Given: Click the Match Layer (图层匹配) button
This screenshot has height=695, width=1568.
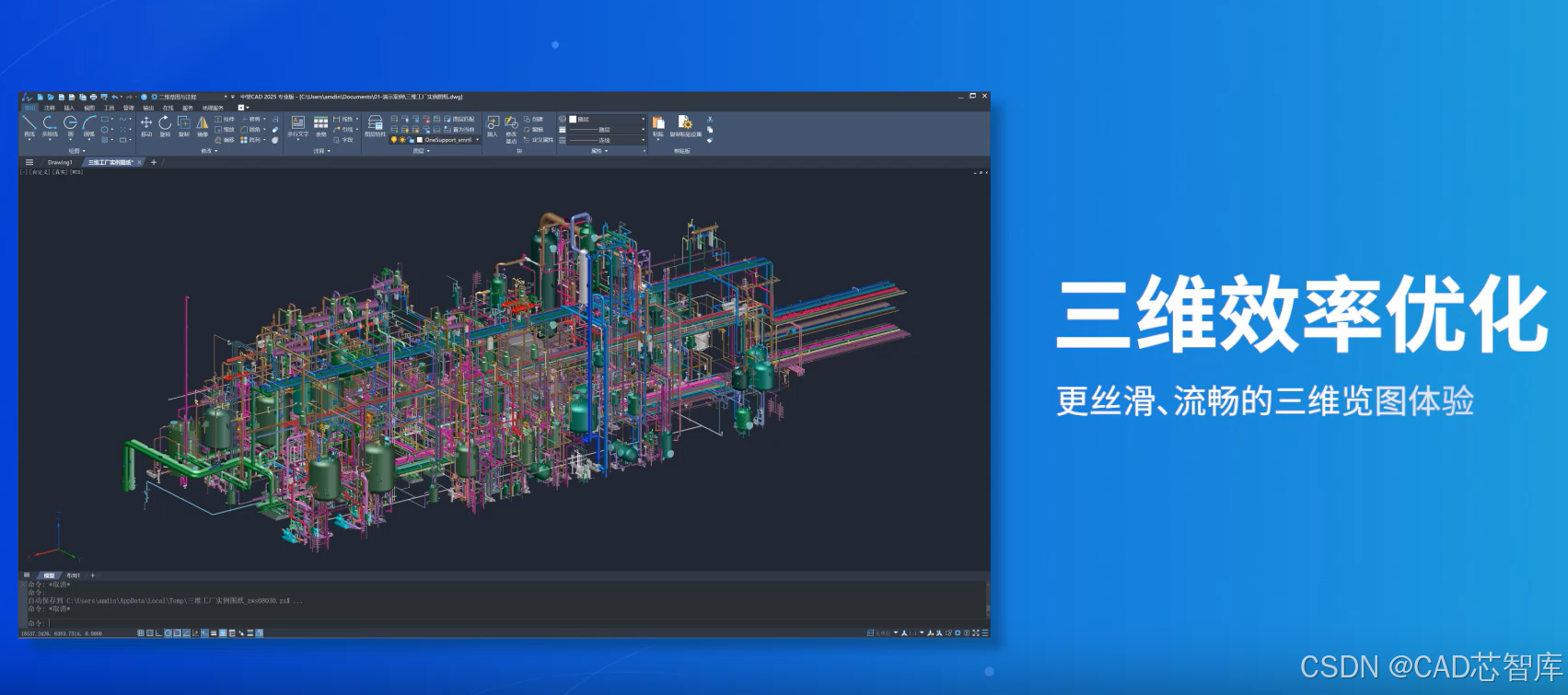Looking at the screenshot, I should pos(459,119).
